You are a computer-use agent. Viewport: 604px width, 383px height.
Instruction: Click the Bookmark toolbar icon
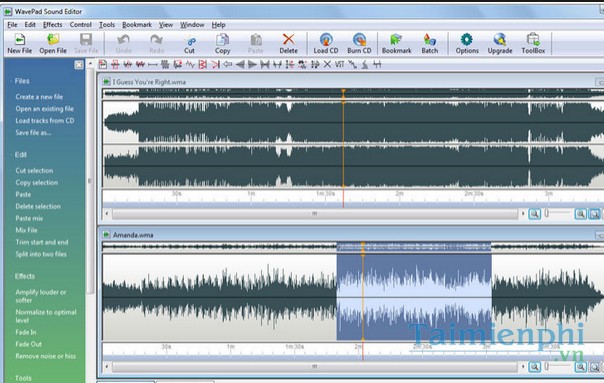click(396, 43)
